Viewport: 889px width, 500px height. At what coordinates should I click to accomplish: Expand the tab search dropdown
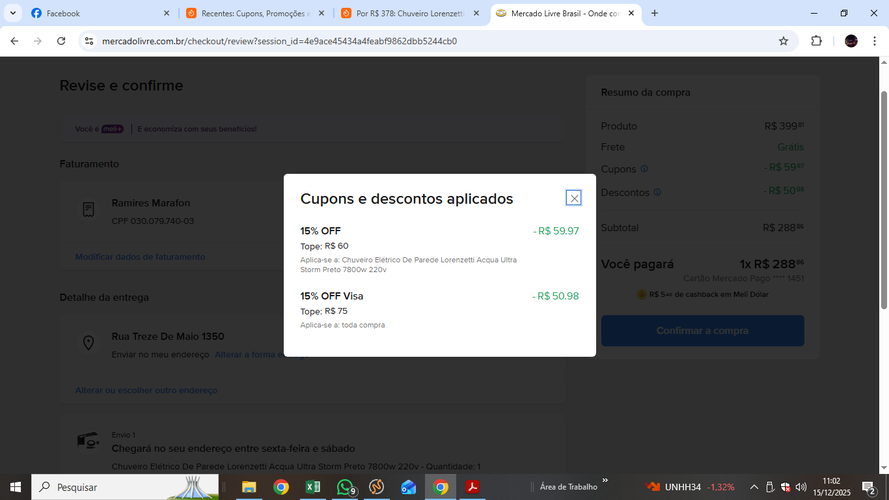[x=12, y=13]
